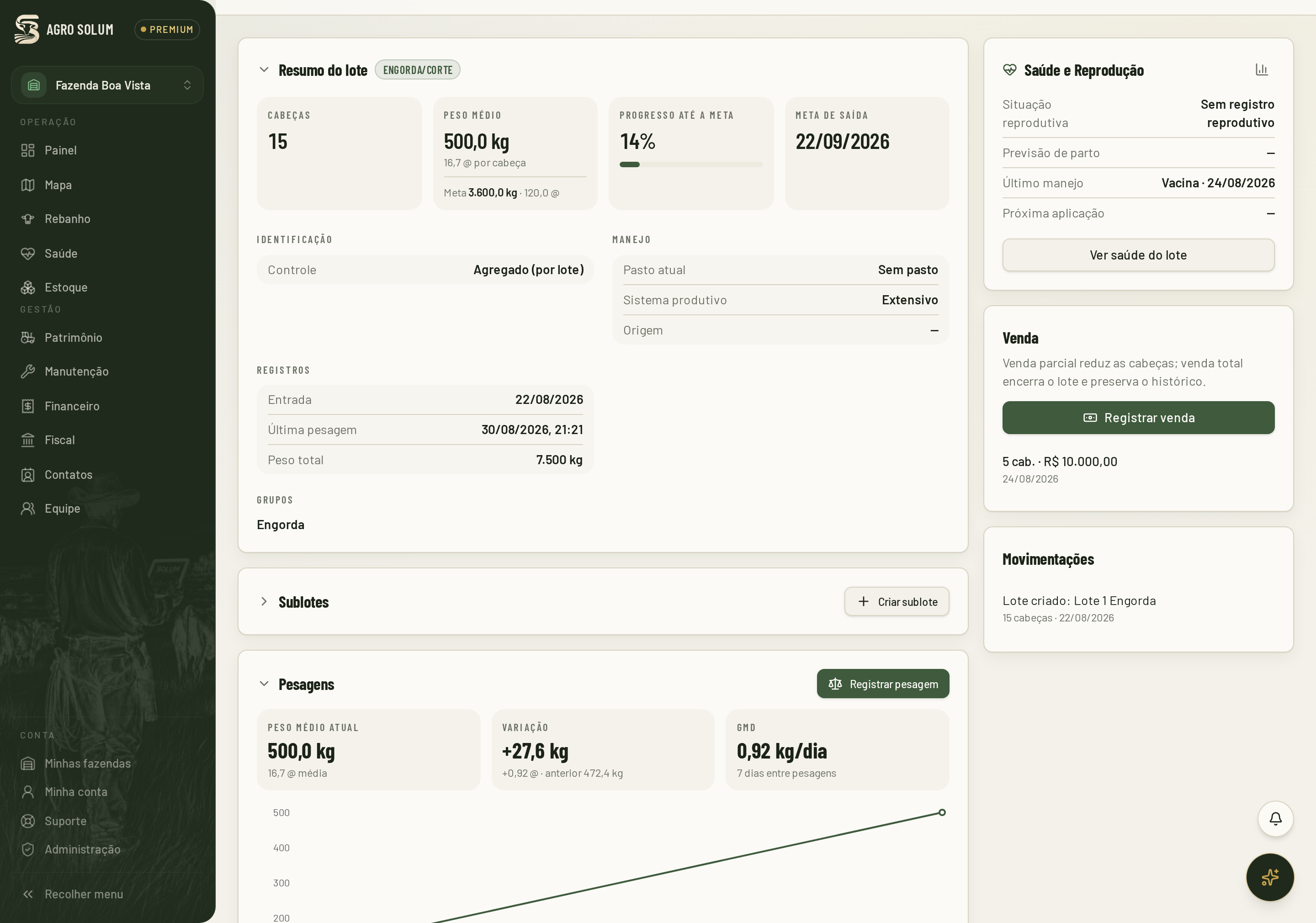Click the Recolher menu link
Image resolution: width=1316 pixels, height=923 pixels.
[107, 894]
